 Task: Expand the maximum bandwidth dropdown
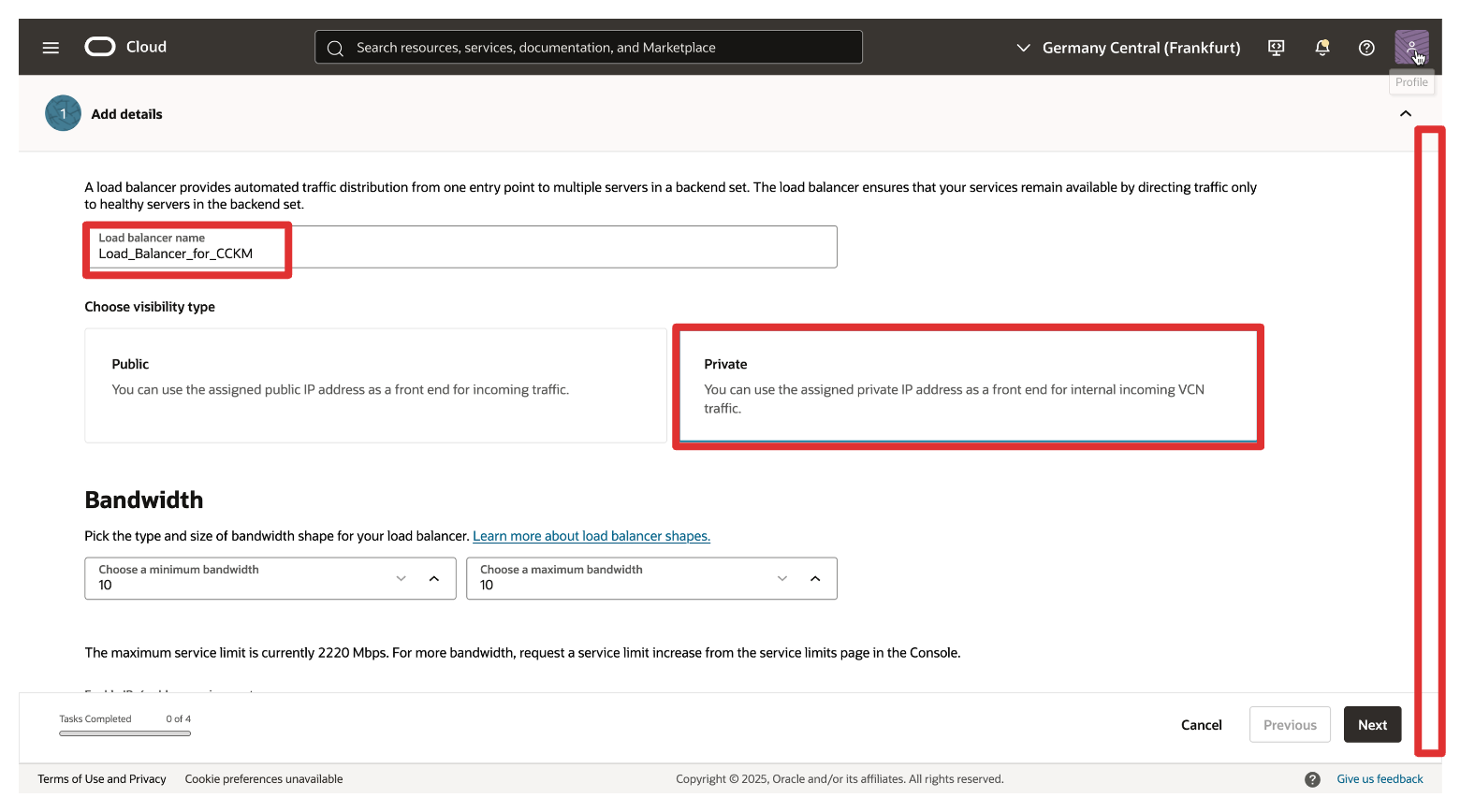782,578
